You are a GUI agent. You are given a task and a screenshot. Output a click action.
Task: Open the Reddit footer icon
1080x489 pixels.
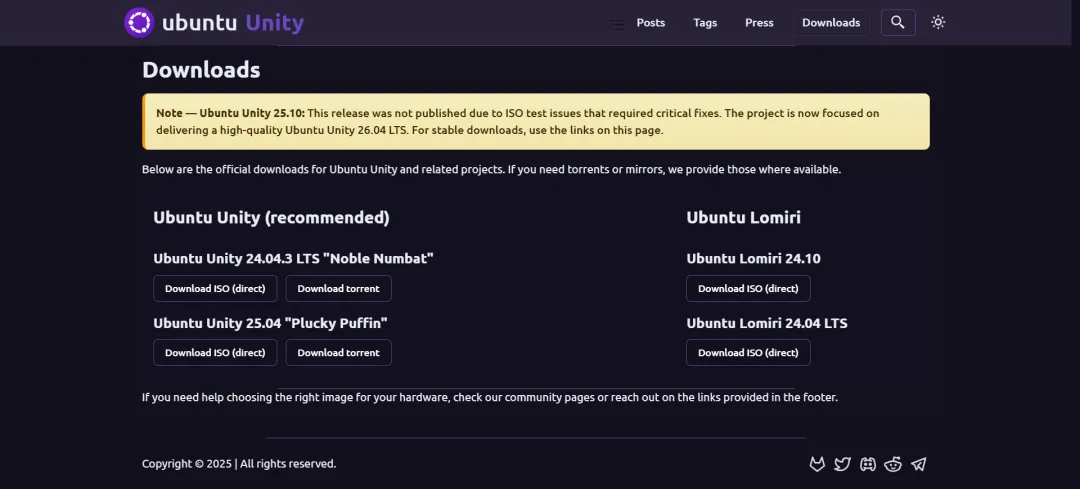tap(893, 464)
